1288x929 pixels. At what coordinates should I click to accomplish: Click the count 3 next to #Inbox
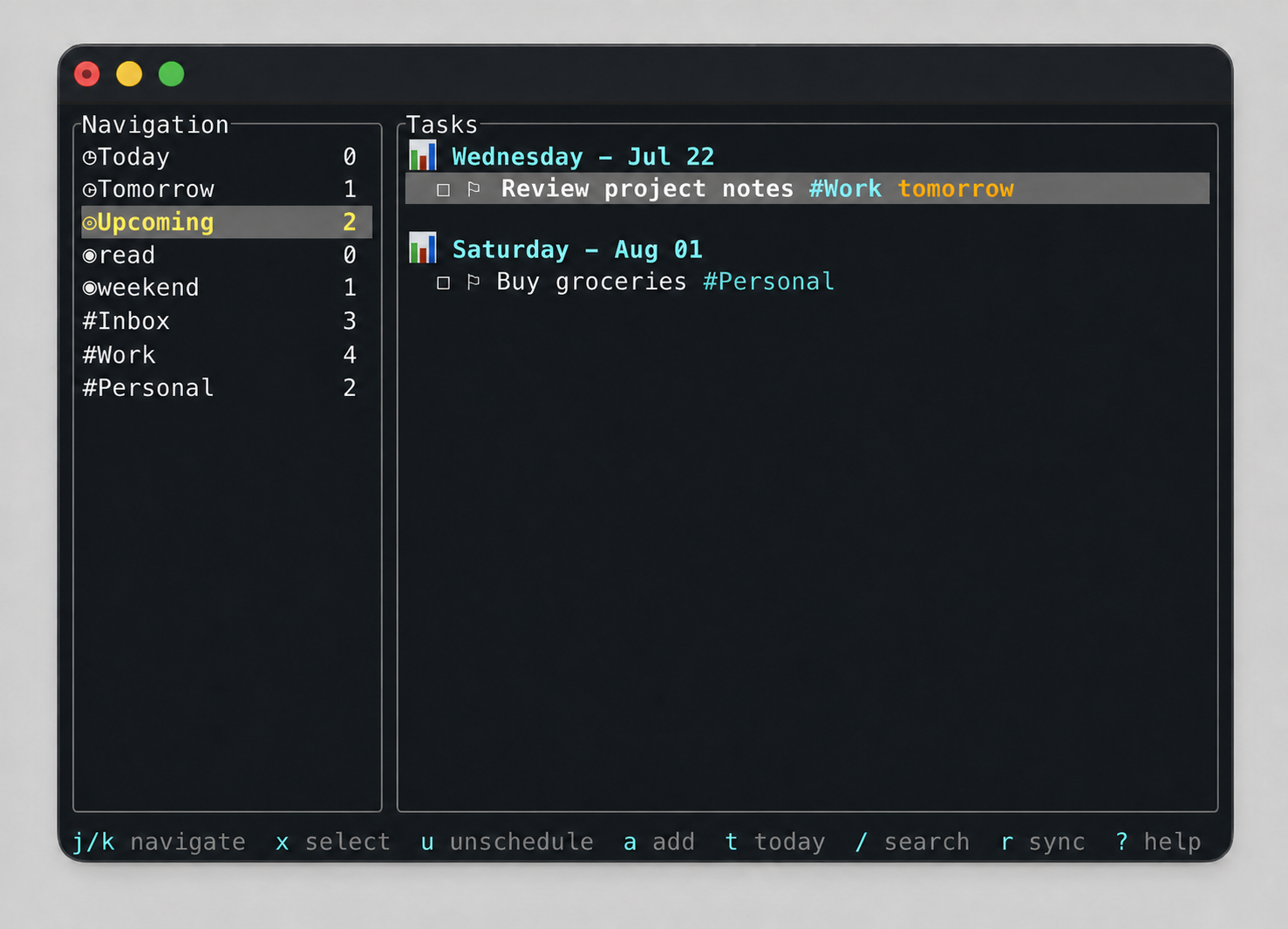[350, 321]
